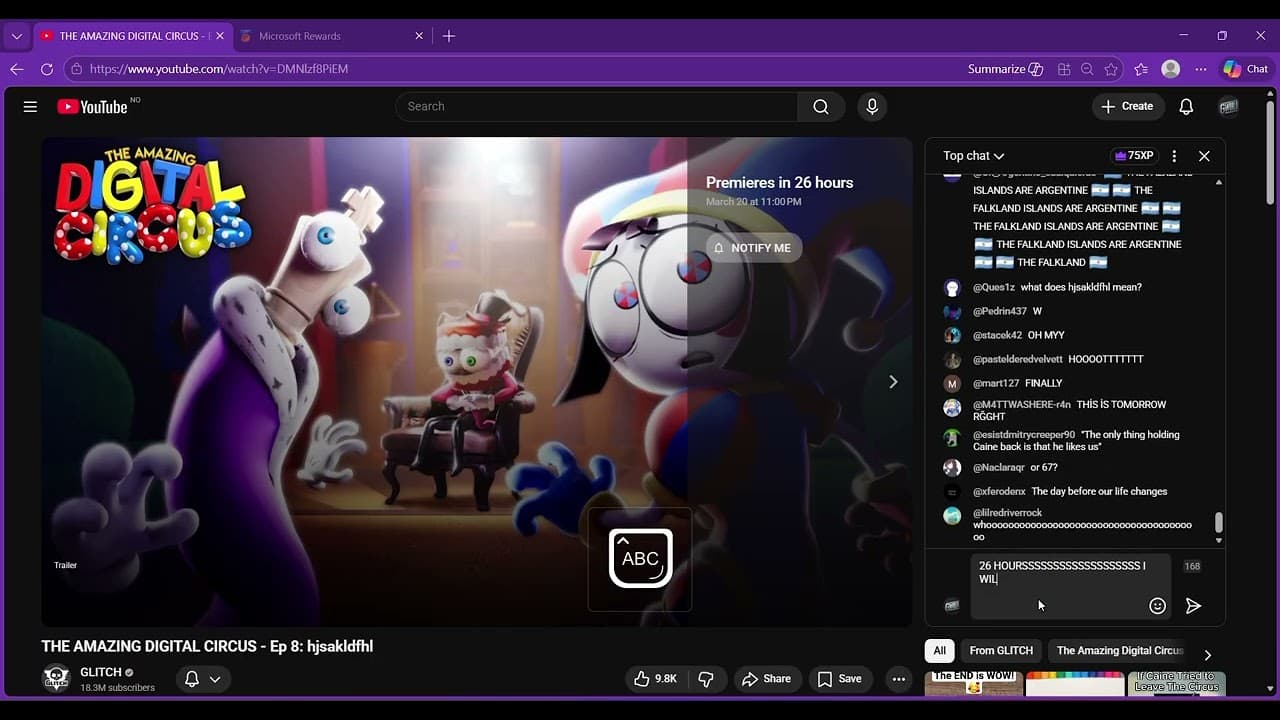1280x720 pixels.
Task: Click username @xferodenx in chat
Action: pyautogui.click(x=999, y=491)
